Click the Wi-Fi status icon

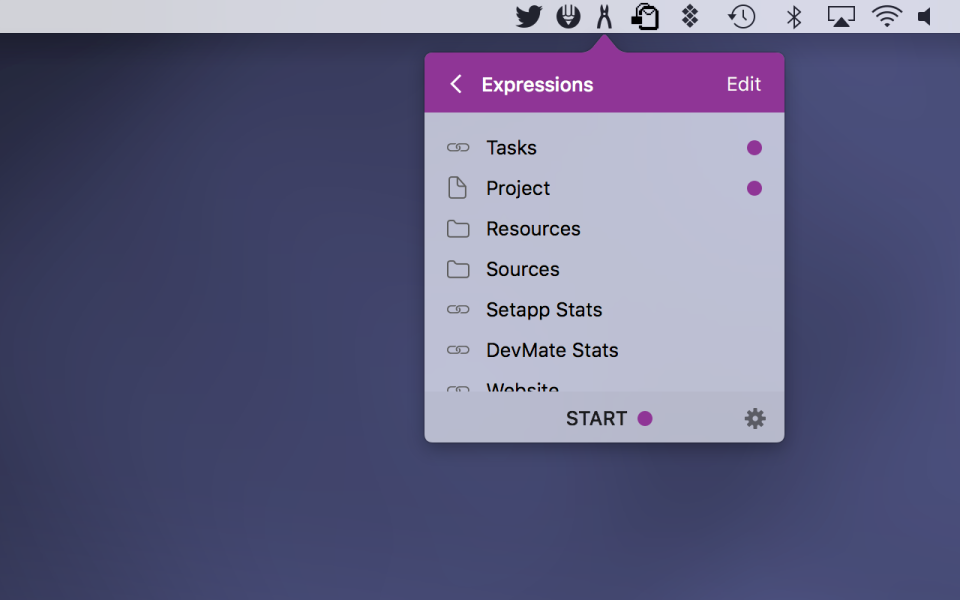pos(886,16)
